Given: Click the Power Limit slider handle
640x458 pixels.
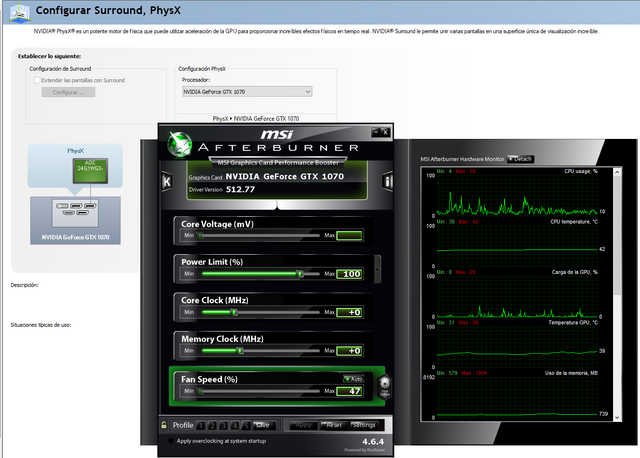Looking at the screenshot, I should coord(300,274).
